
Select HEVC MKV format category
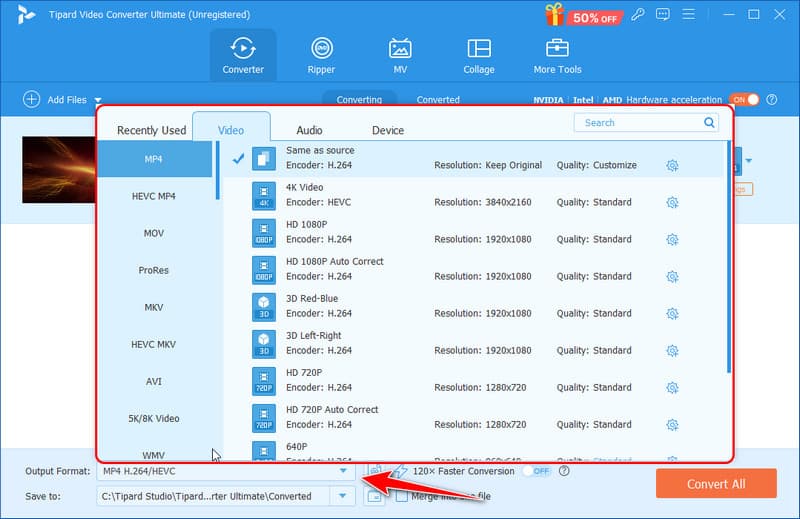155,344
